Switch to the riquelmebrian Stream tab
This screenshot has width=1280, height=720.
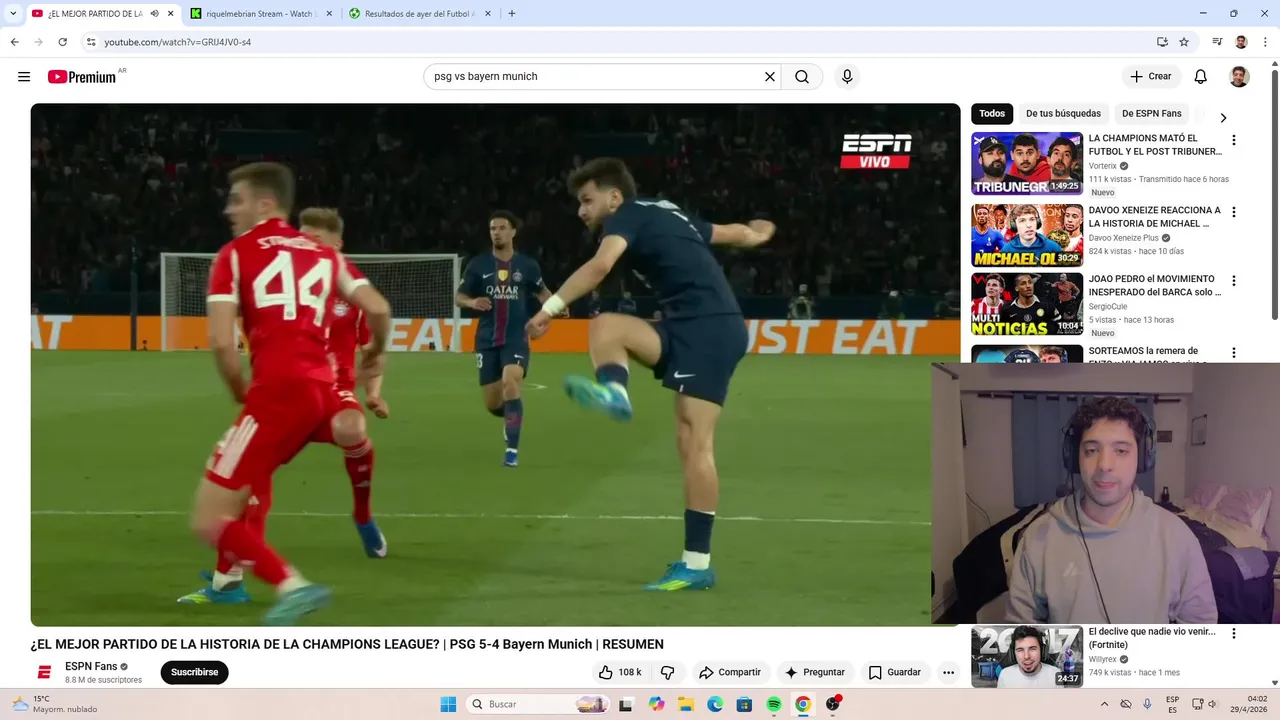click(x=259, y=14)
